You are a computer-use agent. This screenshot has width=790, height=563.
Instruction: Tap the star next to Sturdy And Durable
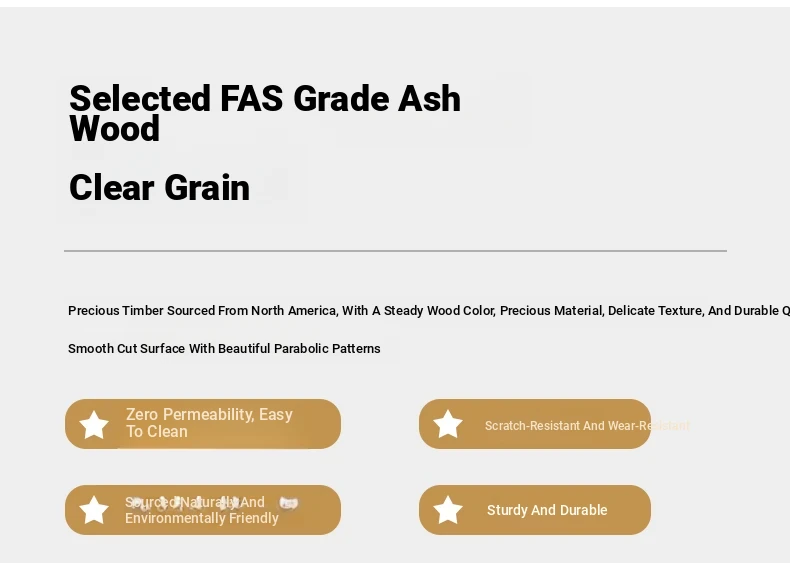click(x=448, y=510)
